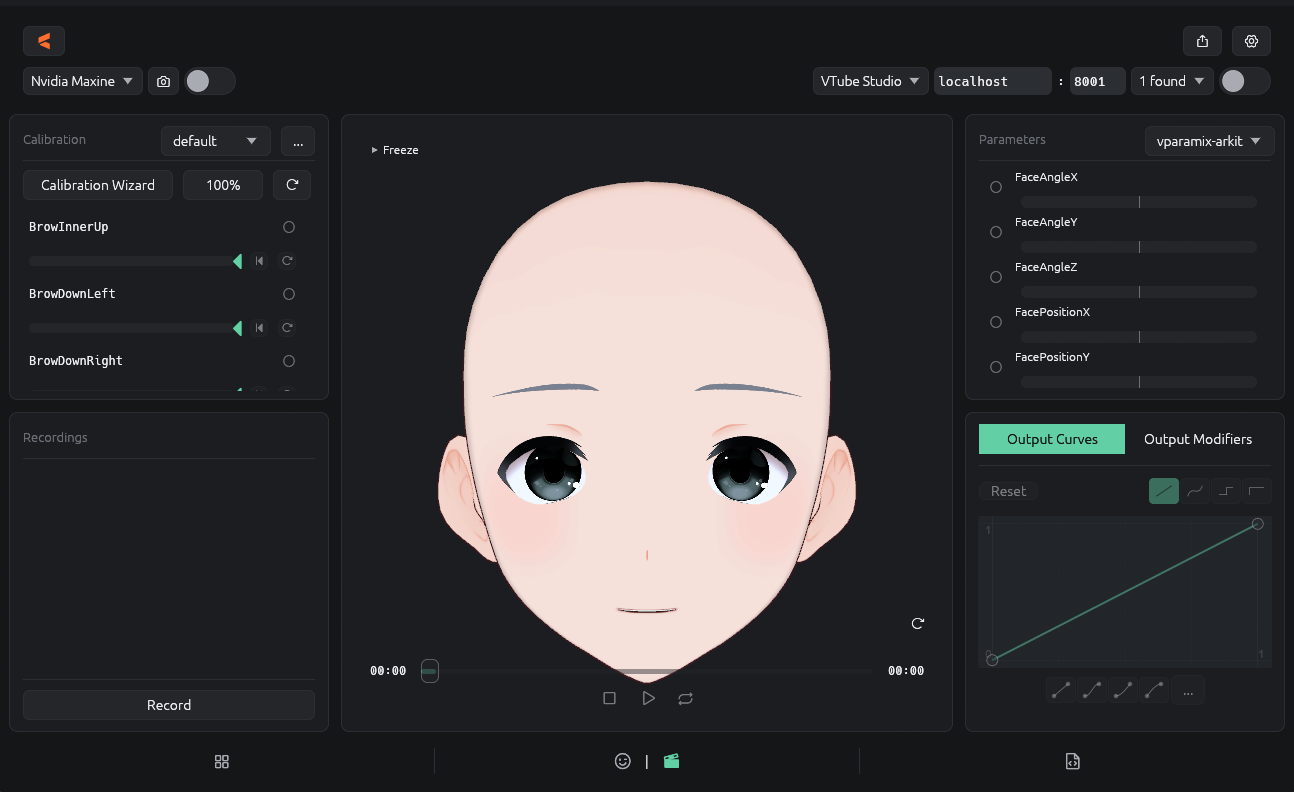Click the BrowInnerUp slider handle

[237, 261]
